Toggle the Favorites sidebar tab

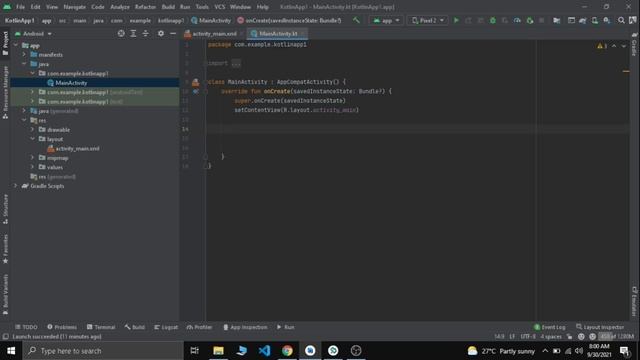coord(5,249)
